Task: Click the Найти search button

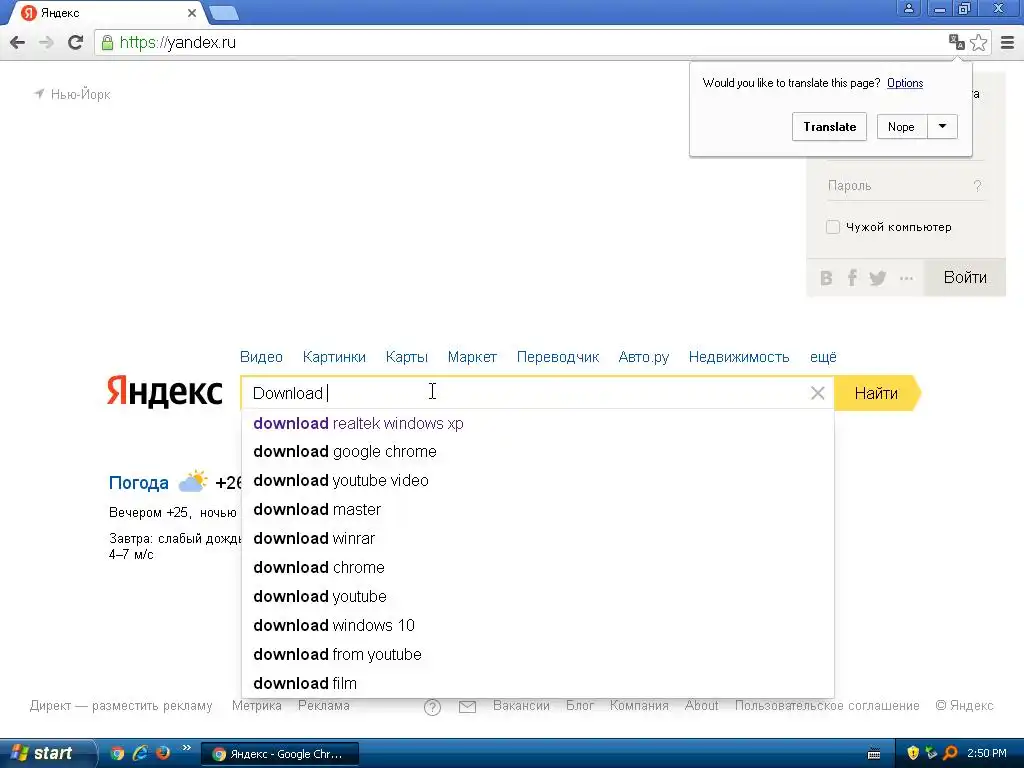Action: (x=876, y=393)
